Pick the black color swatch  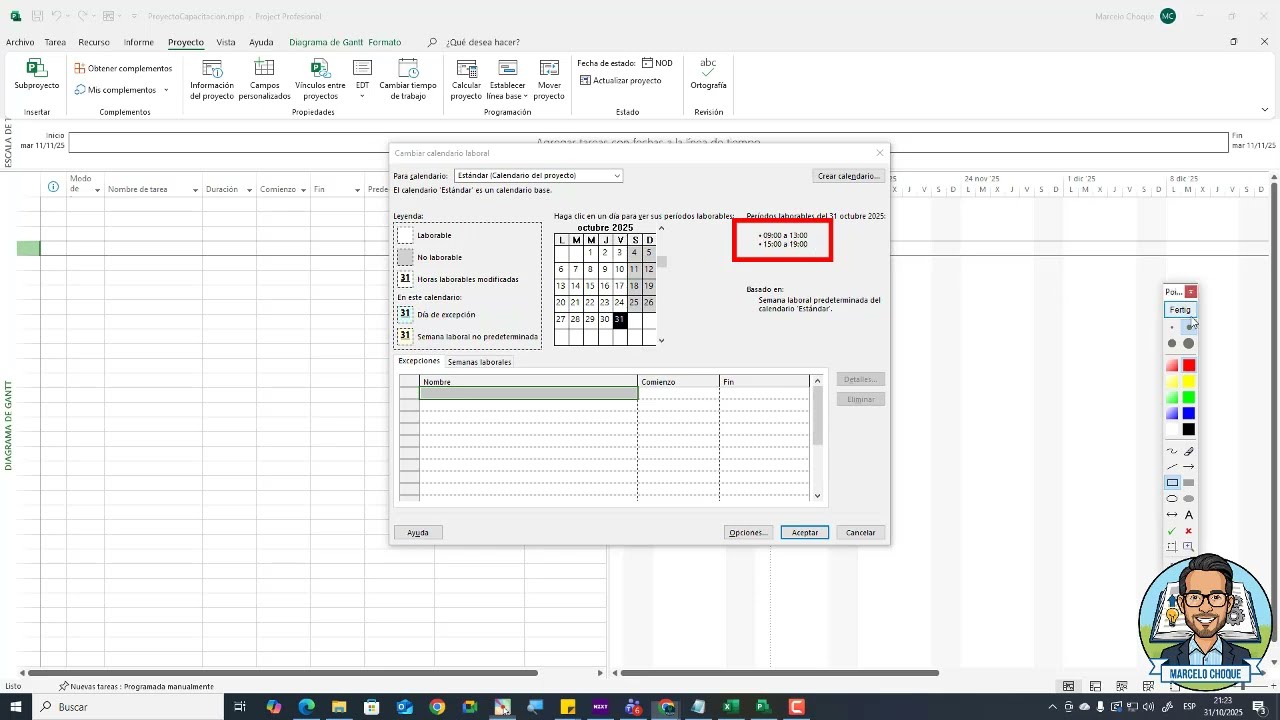[1189, 430]
